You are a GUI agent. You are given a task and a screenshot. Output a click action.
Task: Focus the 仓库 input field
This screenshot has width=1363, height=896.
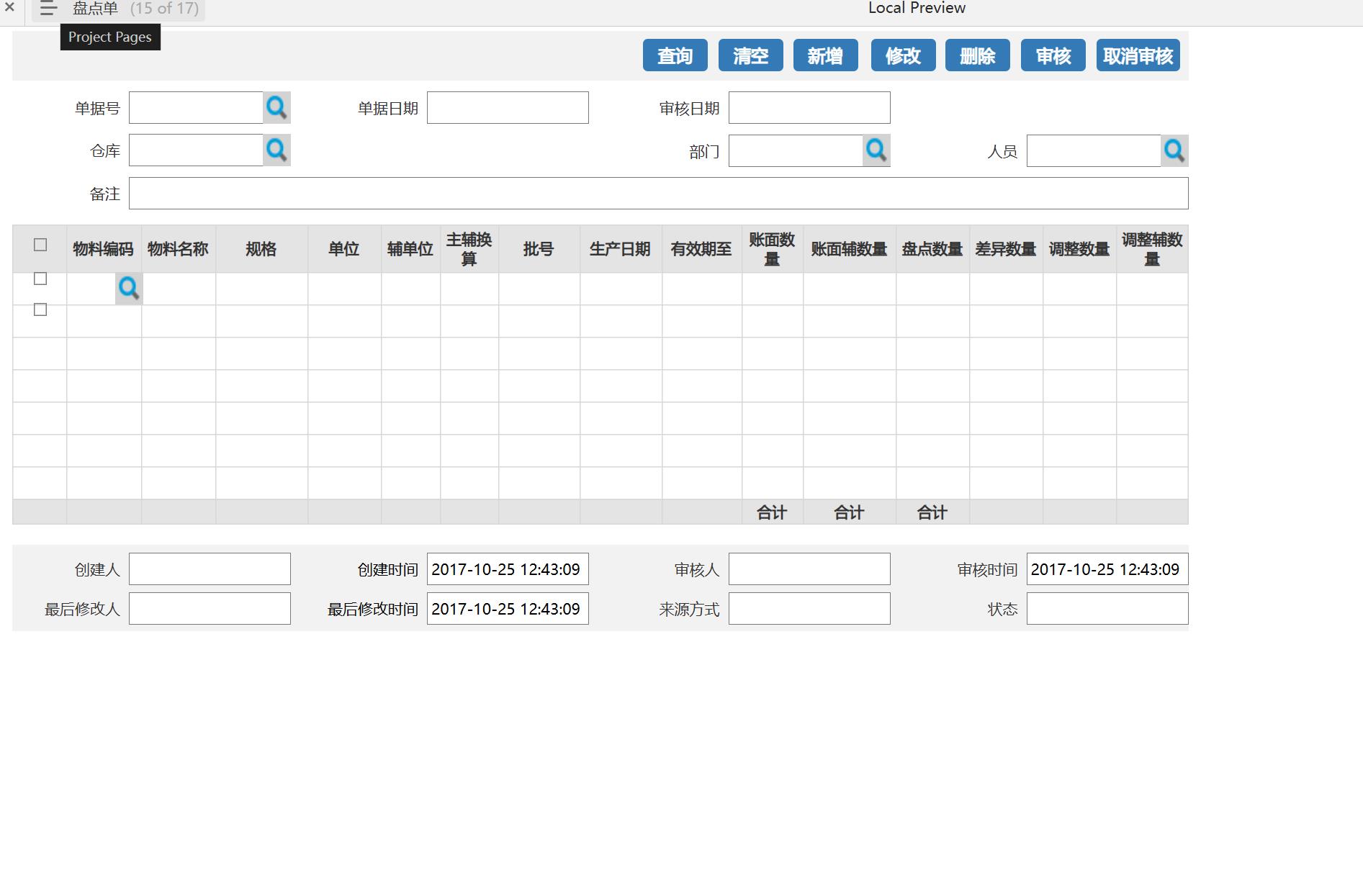[196, 150]
